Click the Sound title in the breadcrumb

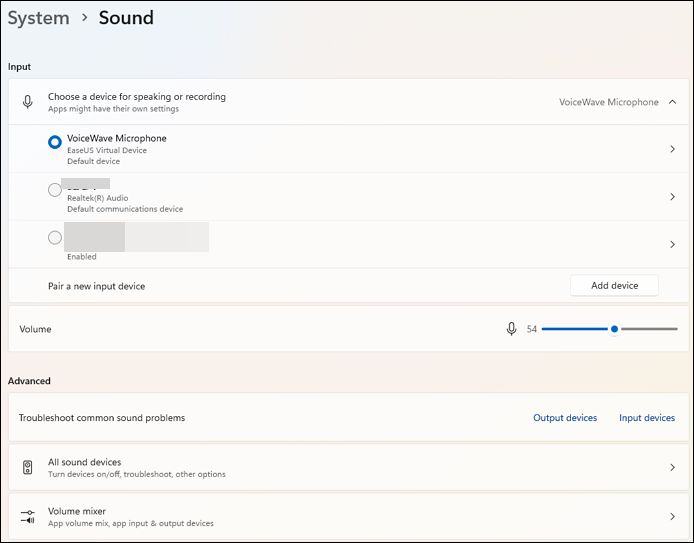126,18
